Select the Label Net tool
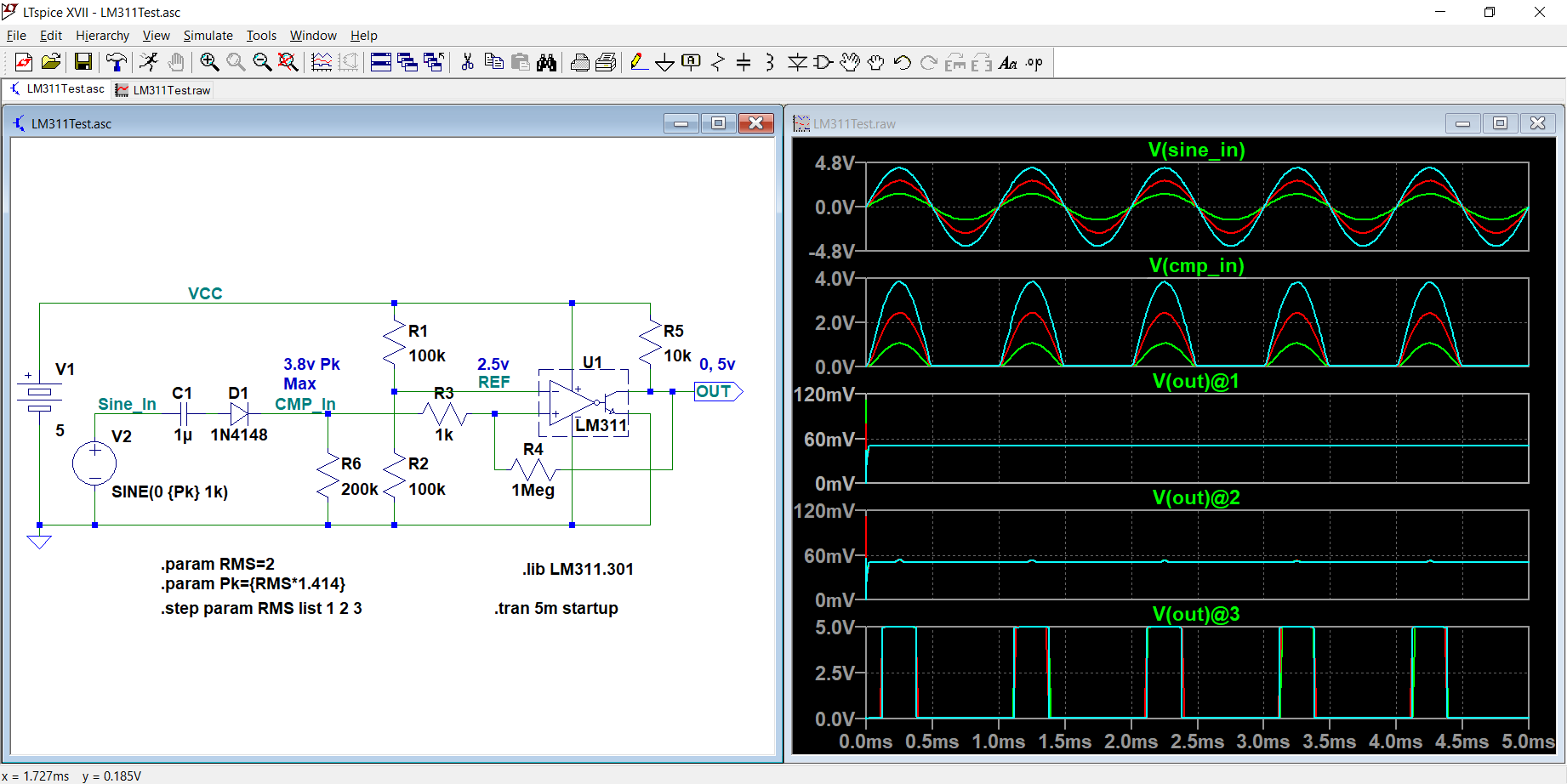This screenshot has width=1567, height=784. 692,62
